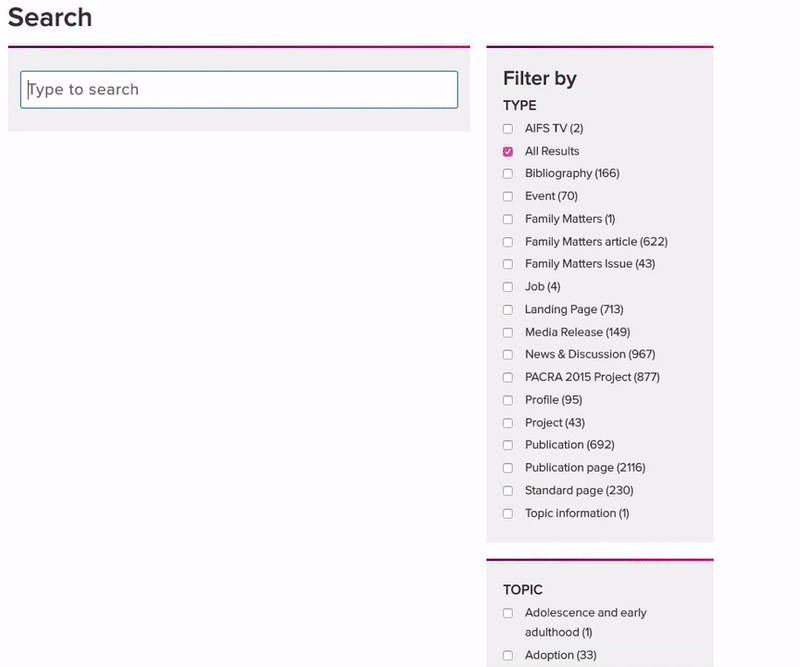
Task: Check News & Discussion (967) filter
Action: pos(508,355)
